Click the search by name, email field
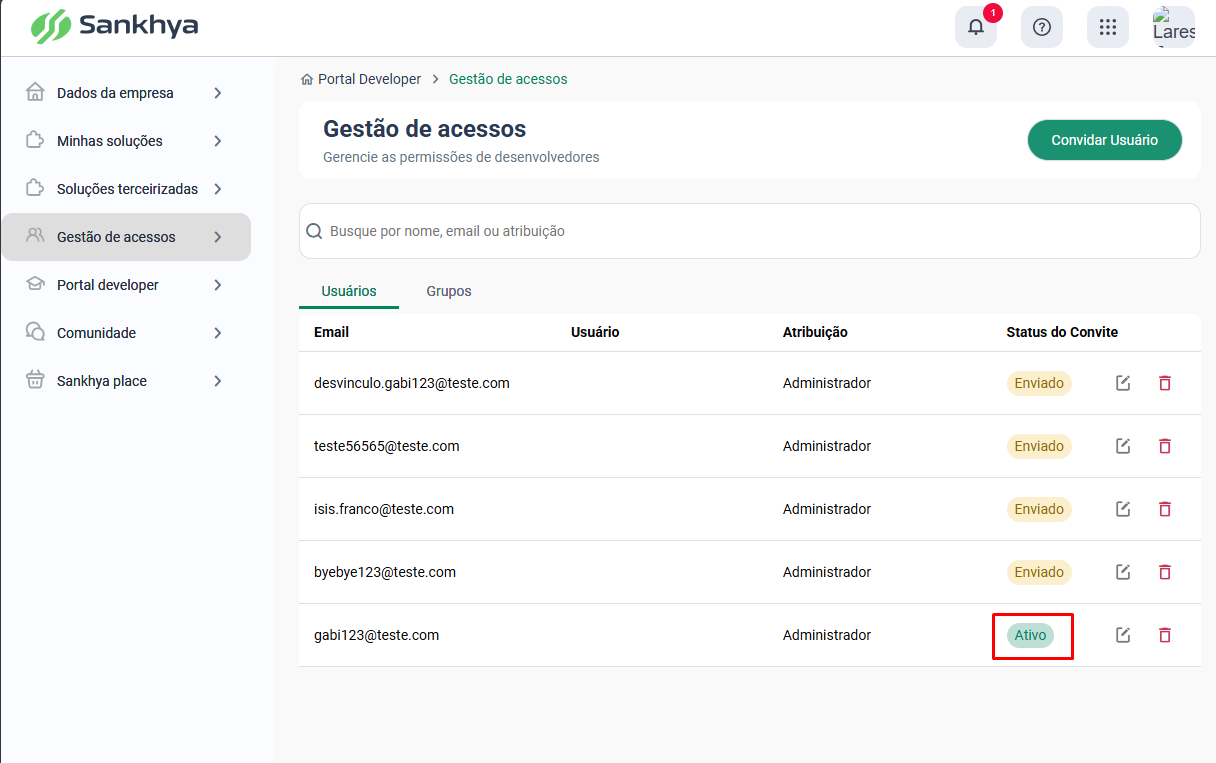The width and height of the screenshot is (1216, 763). pyautogui.click(x=750, y=231)
